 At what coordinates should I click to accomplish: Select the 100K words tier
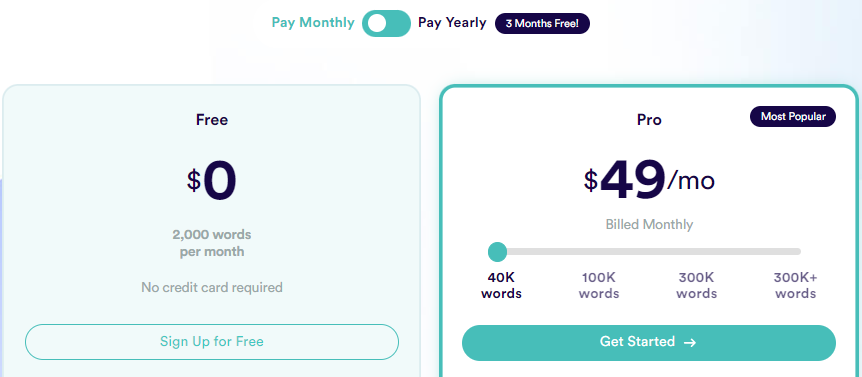[x=599, y=285]
